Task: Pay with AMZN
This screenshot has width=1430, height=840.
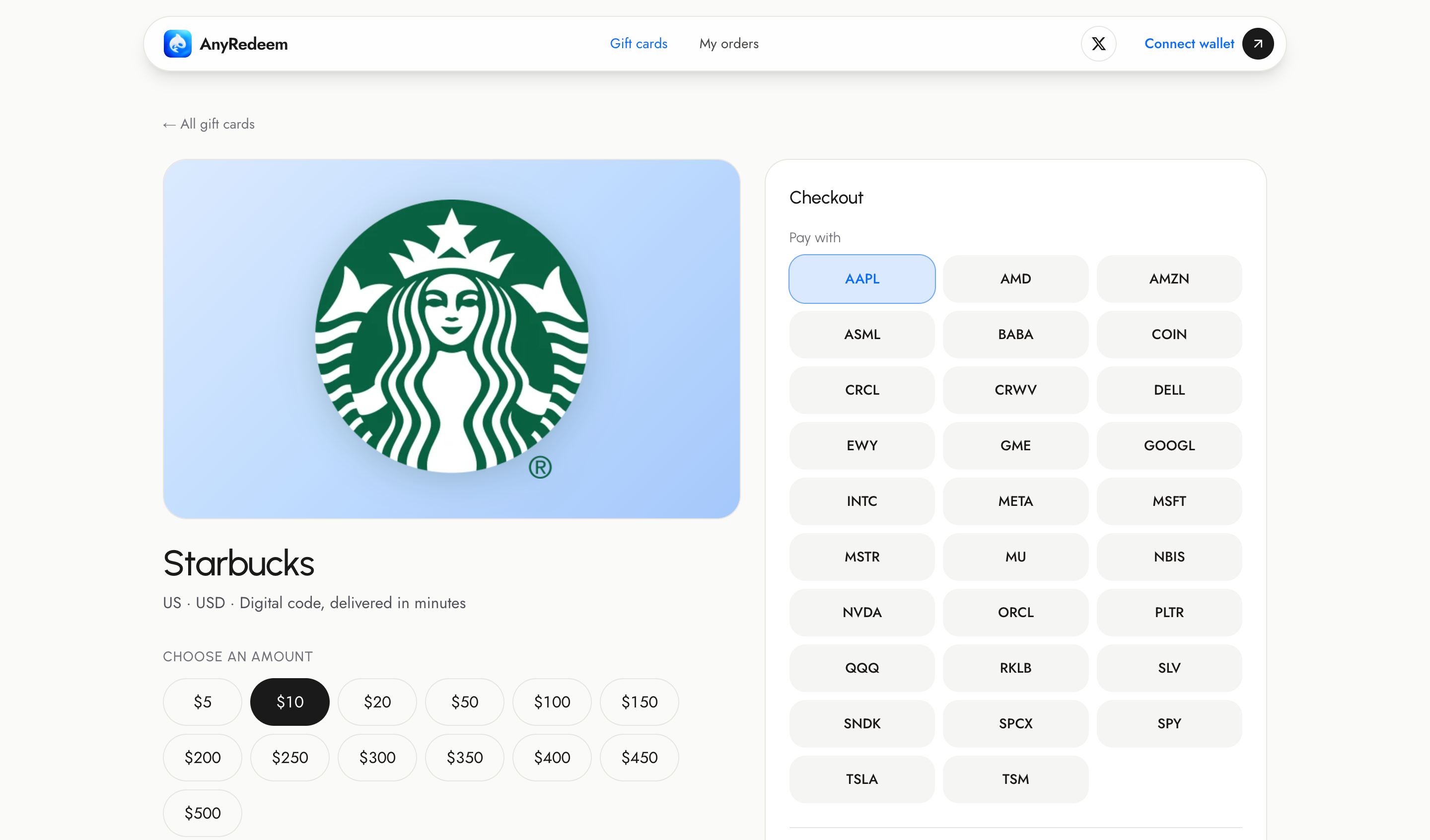Action: pos(1169,279)
